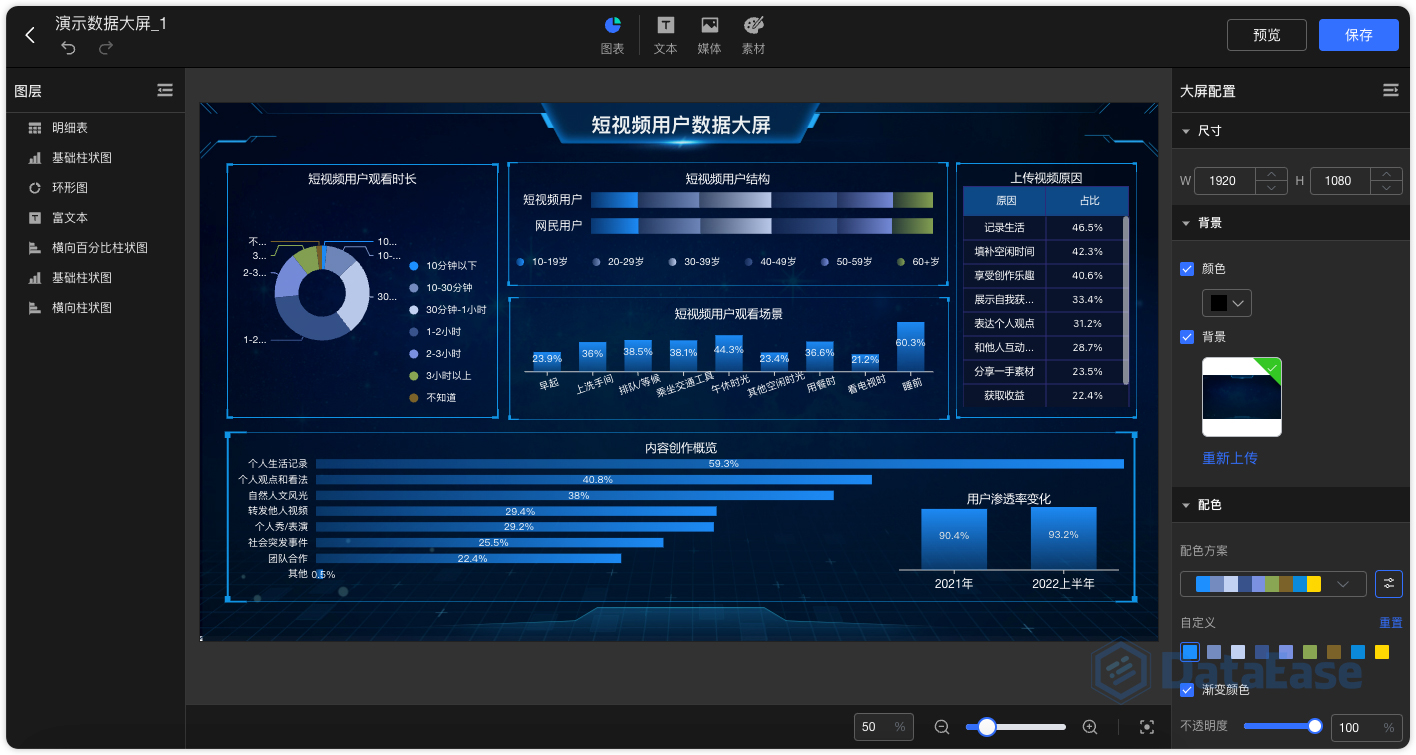The height and width of the screenshot is (755, 1416).
Task: Collapse the 背景 section header
Action: click(x=1186, y=223)
